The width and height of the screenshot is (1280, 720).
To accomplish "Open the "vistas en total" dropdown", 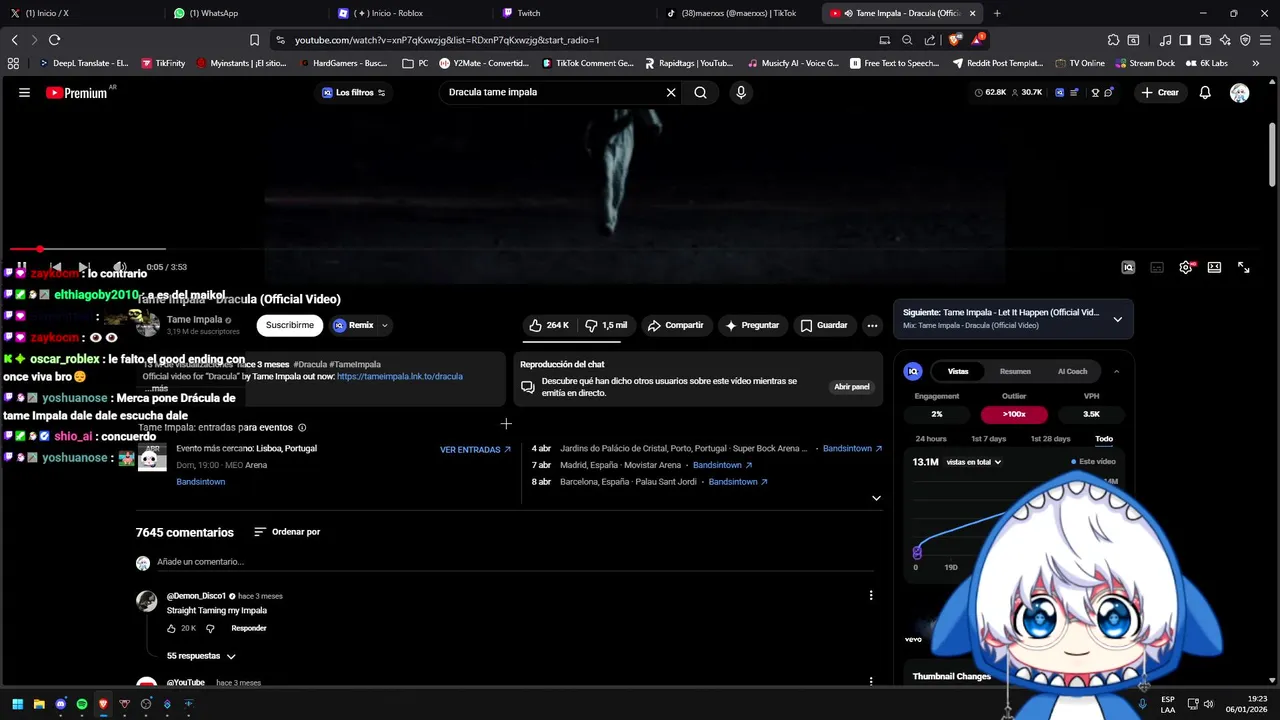I will 973,462.
